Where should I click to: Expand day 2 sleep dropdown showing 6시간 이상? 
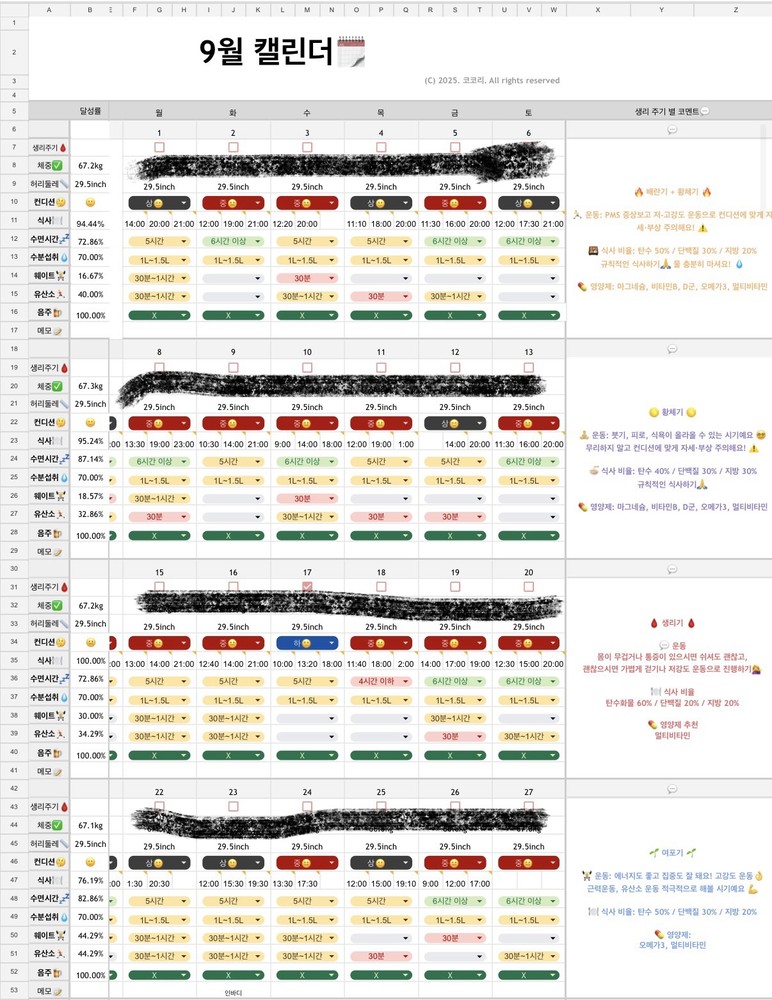click(x=233, y=241)
